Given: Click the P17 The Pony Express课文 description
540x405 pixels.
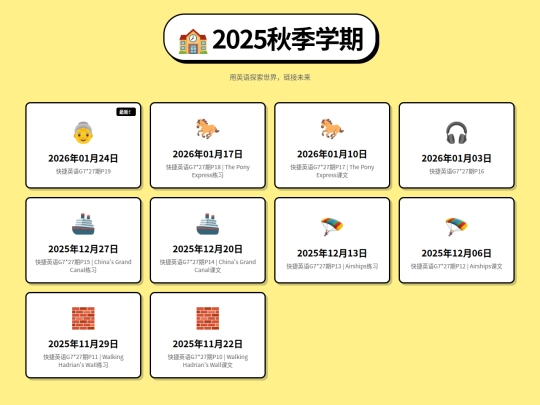Looking at the screenshot, I should click(x=332, y=171).
